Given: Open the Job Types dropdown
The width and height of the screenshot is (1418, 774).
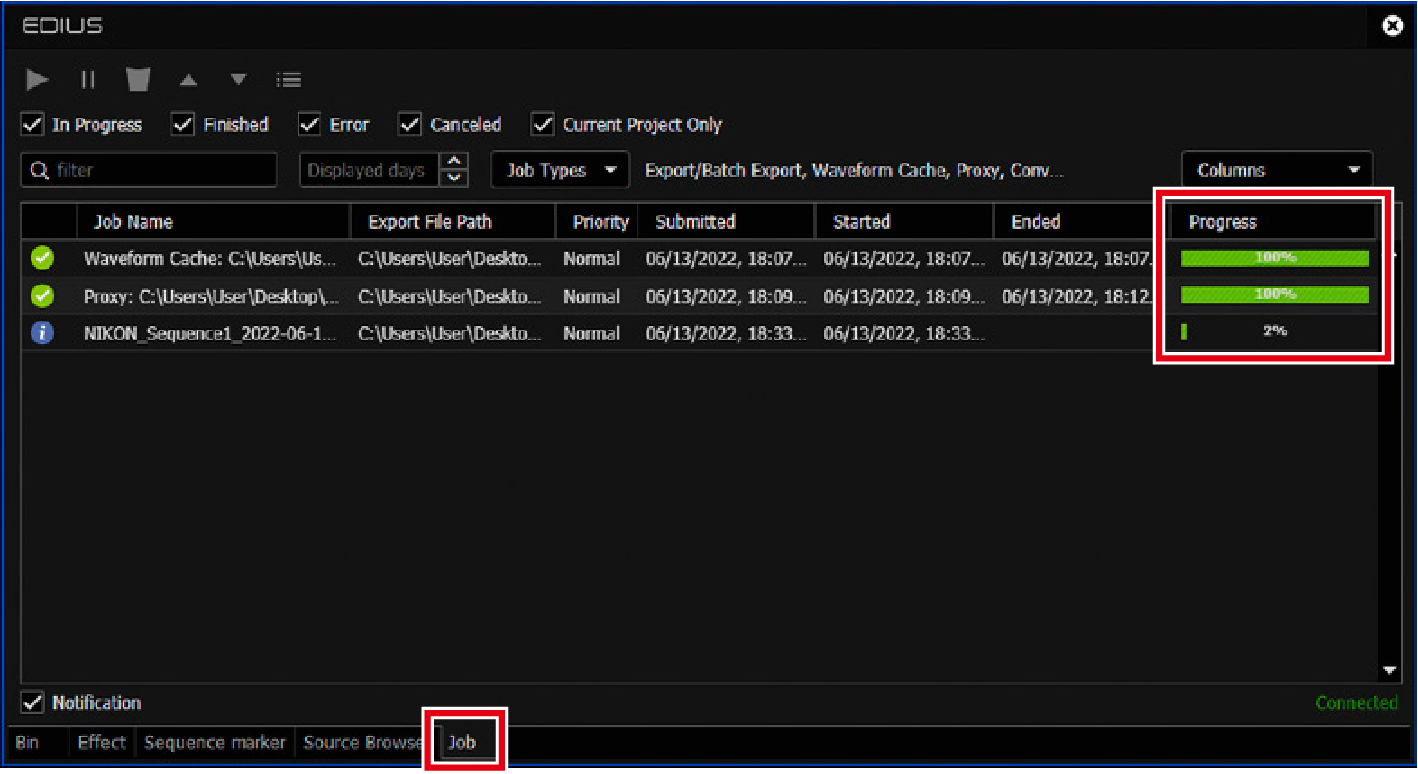Looking at the screenshot, I should click(x=560, y=171).
